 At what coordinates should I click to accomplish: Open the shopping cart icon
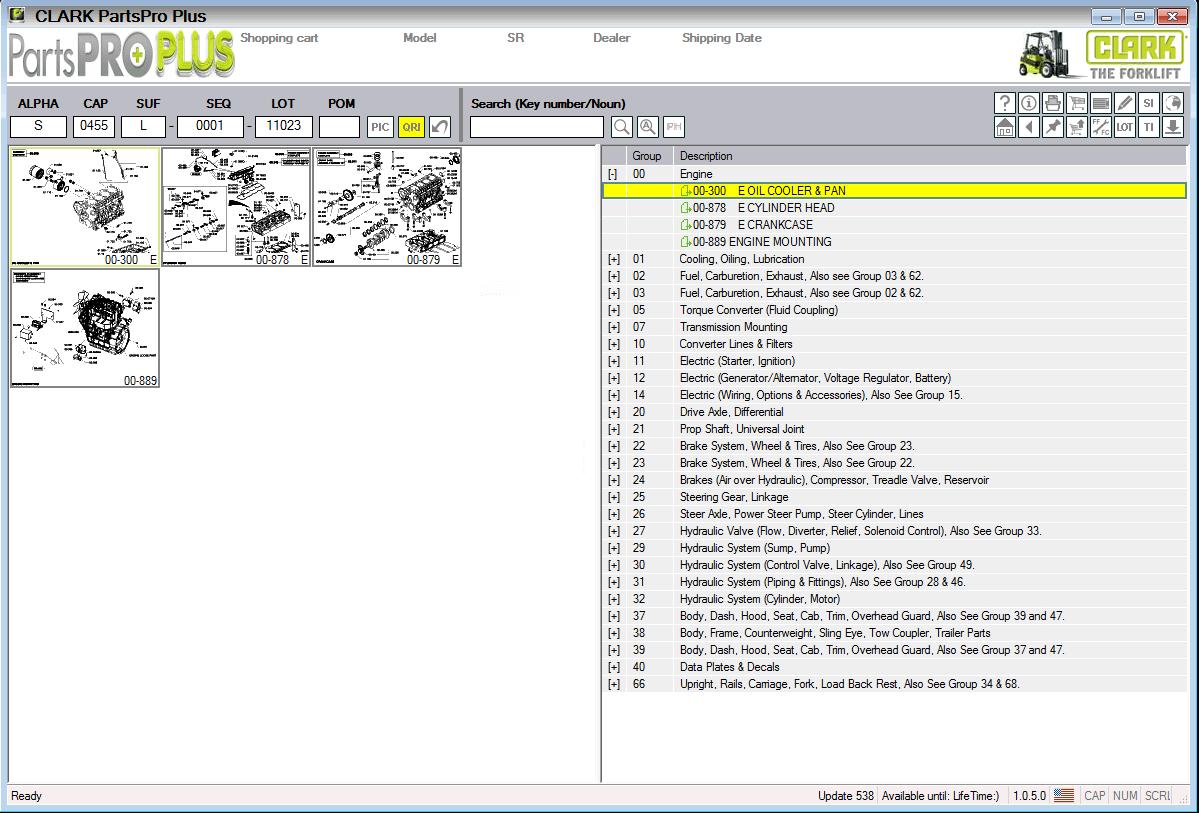(x=1076, y=102)
